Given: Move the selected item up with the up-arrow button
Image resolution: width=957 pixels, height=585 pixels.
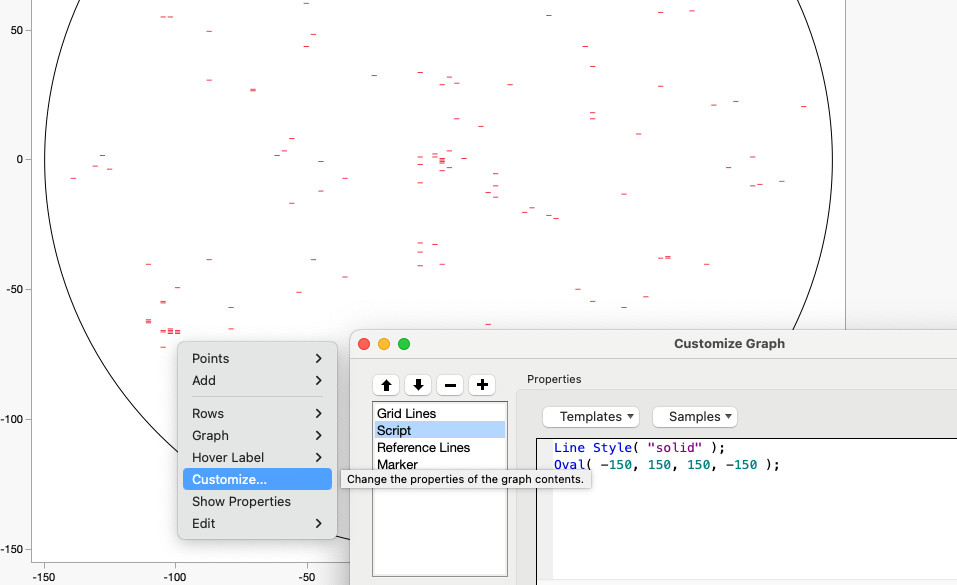Looking at the screenshot, I should coord(386,385).
